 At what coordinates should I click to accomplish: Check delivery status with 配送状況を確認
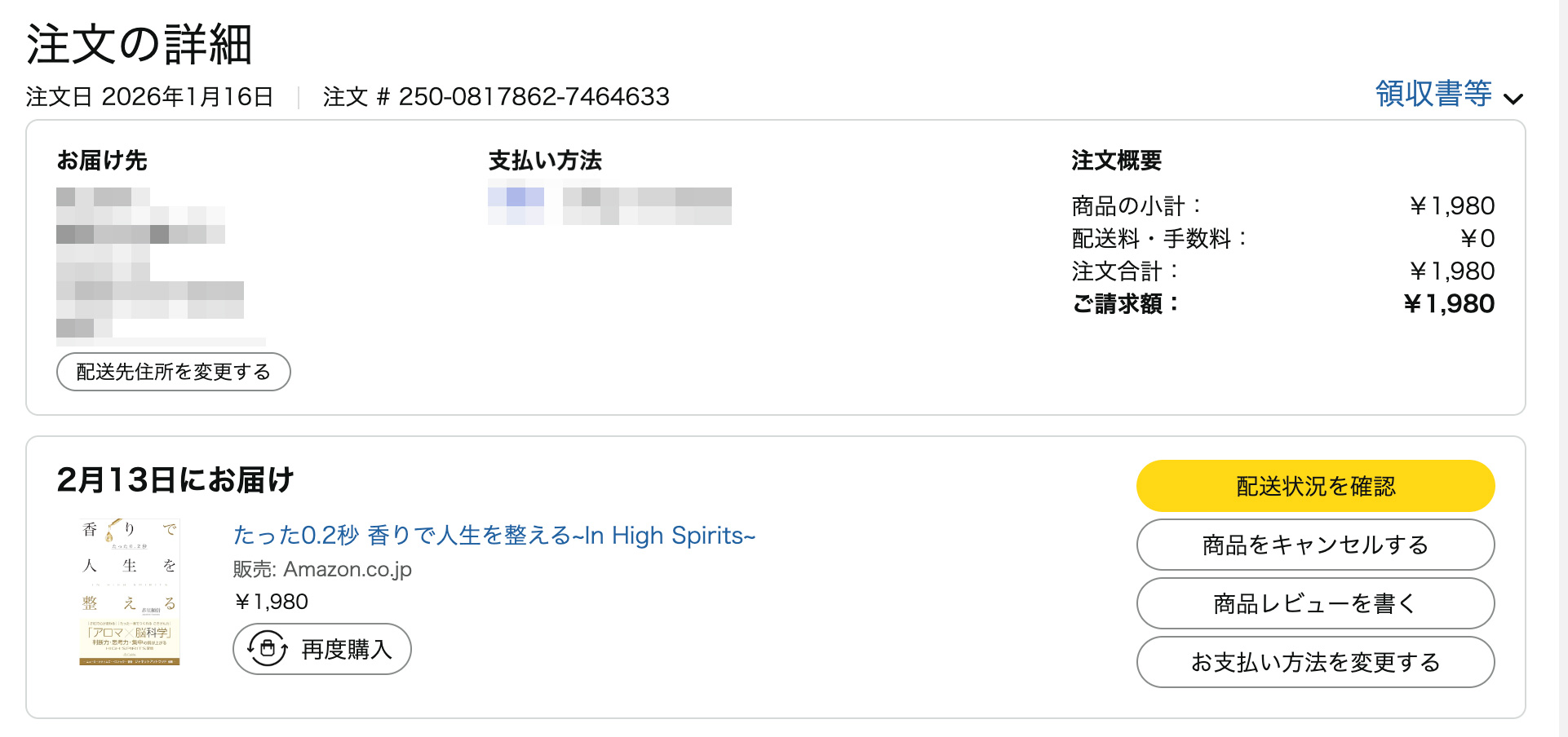point(1314,485)
